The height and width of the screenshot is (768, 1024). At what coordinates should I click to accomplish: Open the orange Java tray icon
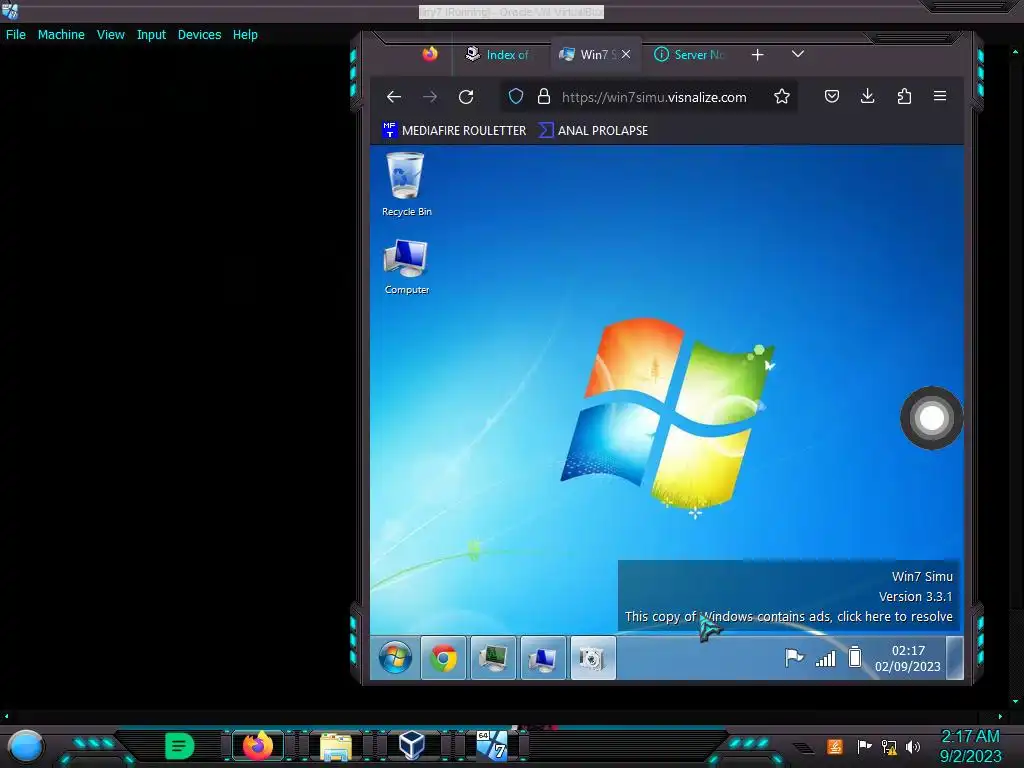(x=835, y=746)
